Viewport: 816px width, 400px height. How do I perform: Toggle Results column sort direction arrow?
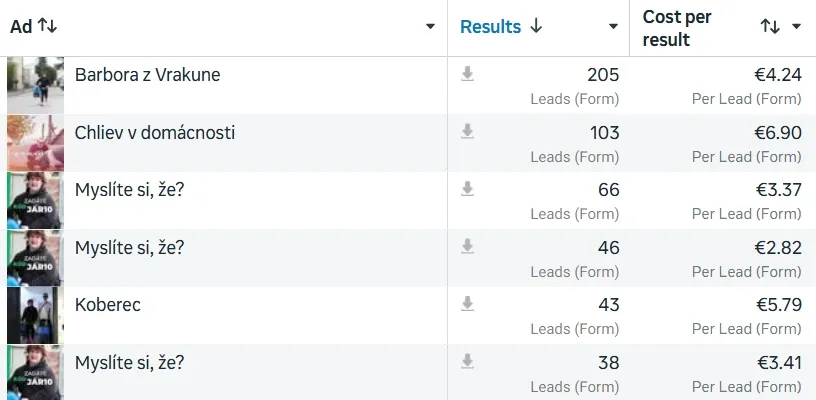[x=536, y=26]
